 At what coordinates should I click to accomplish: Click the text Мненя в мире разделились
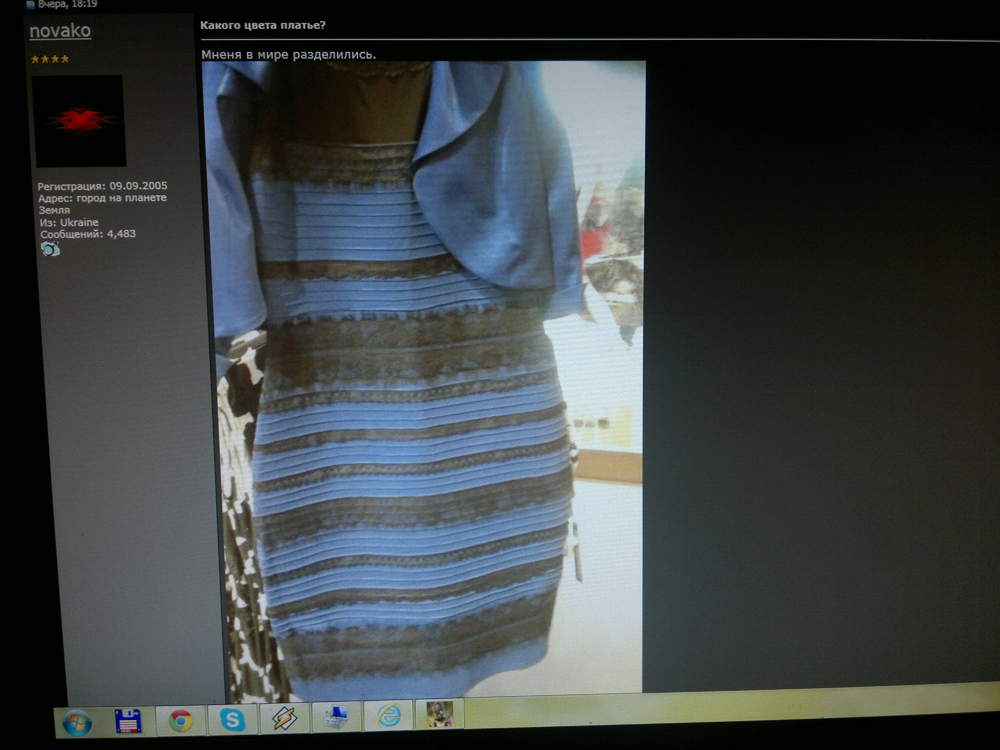tap(289, 55)
